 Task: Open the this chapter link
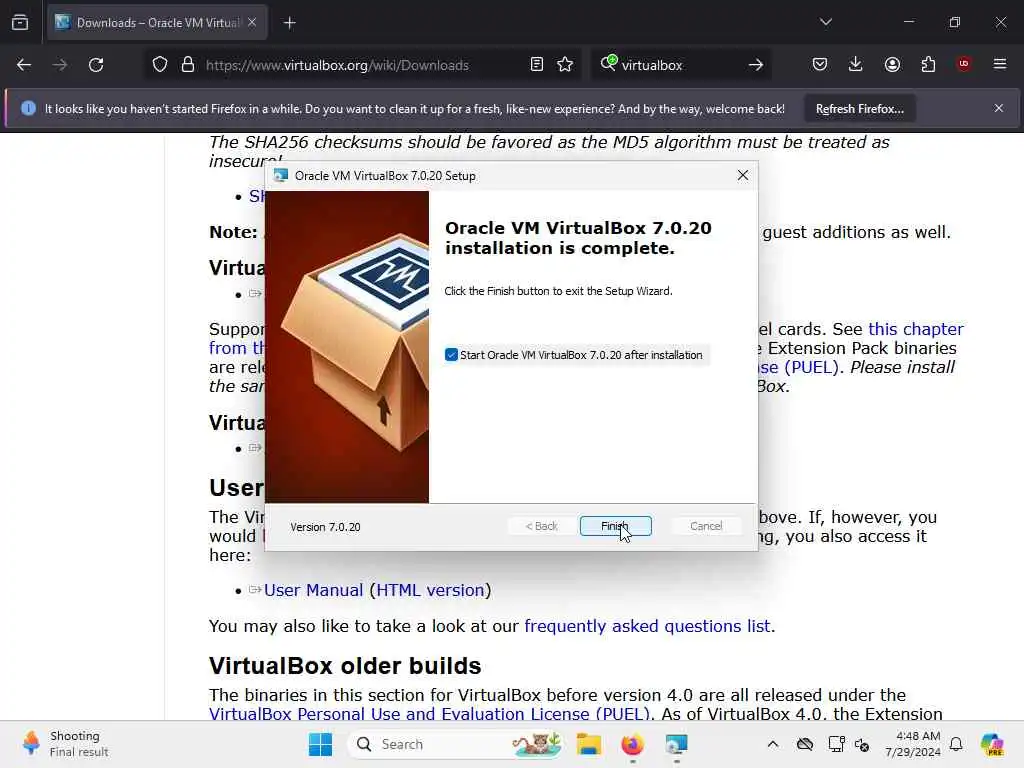916,329
